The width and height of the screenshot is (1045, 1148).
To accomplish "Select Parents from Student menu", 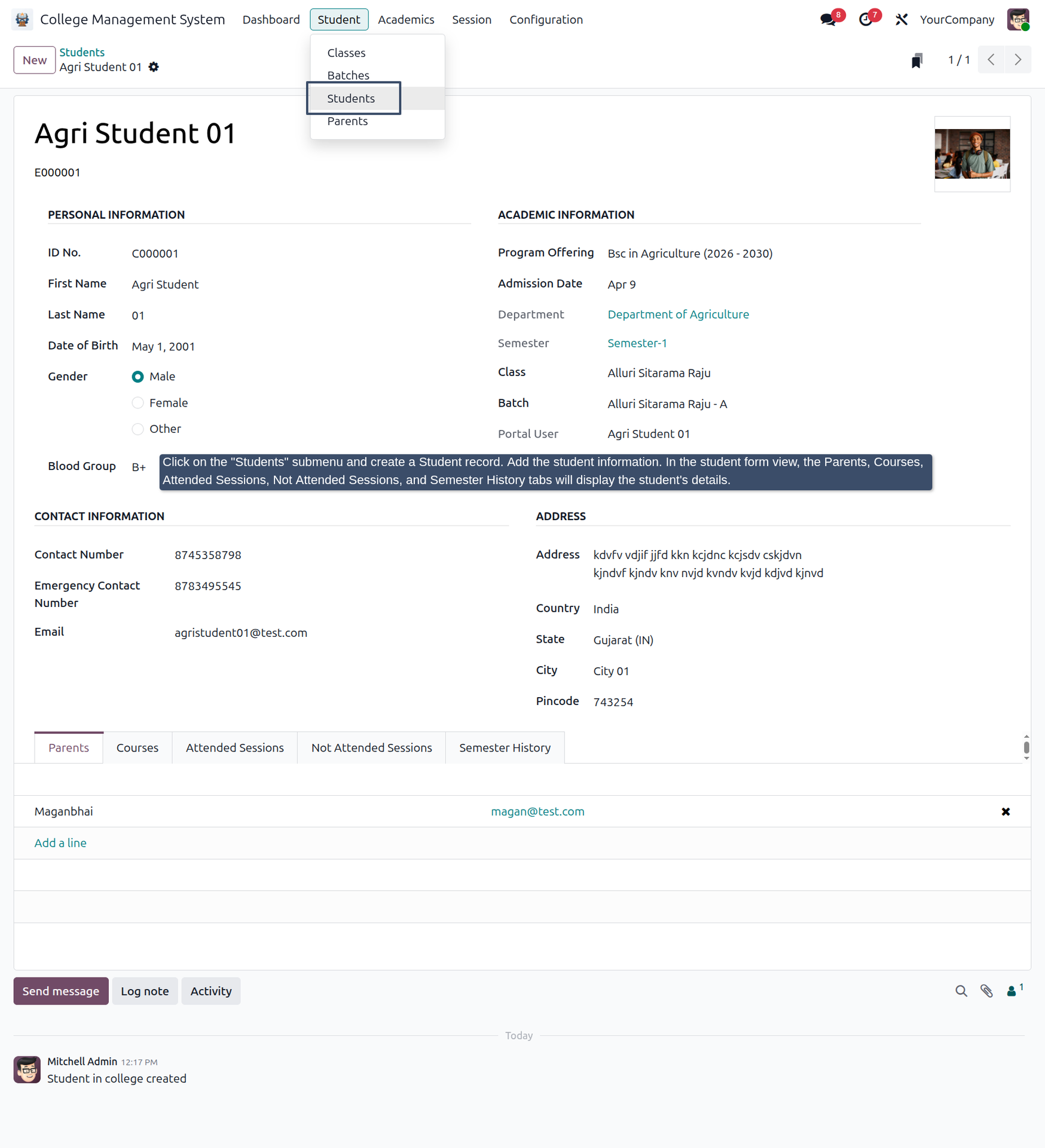I will click(x=347, y=121).
